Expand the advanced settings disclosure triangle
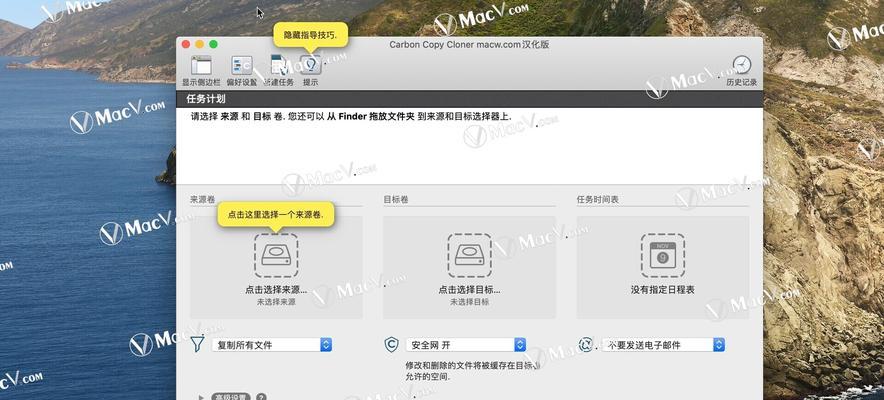This screenshot has width=884, height=400. [x=201, y=397]
